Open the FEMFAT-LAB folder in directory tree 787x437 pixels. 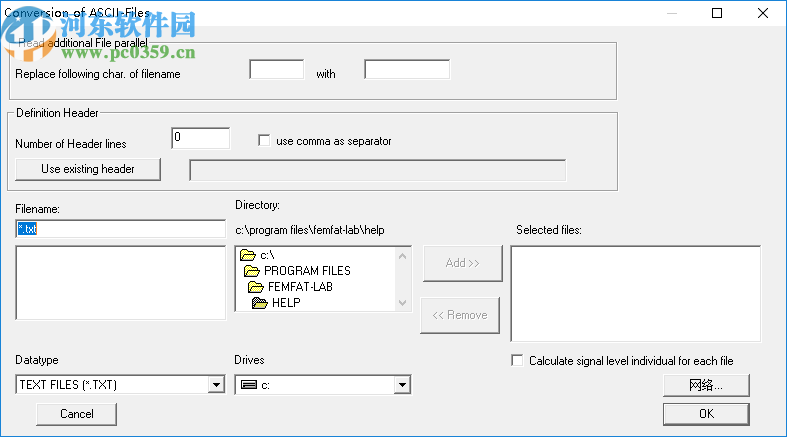tap(300, 287)
